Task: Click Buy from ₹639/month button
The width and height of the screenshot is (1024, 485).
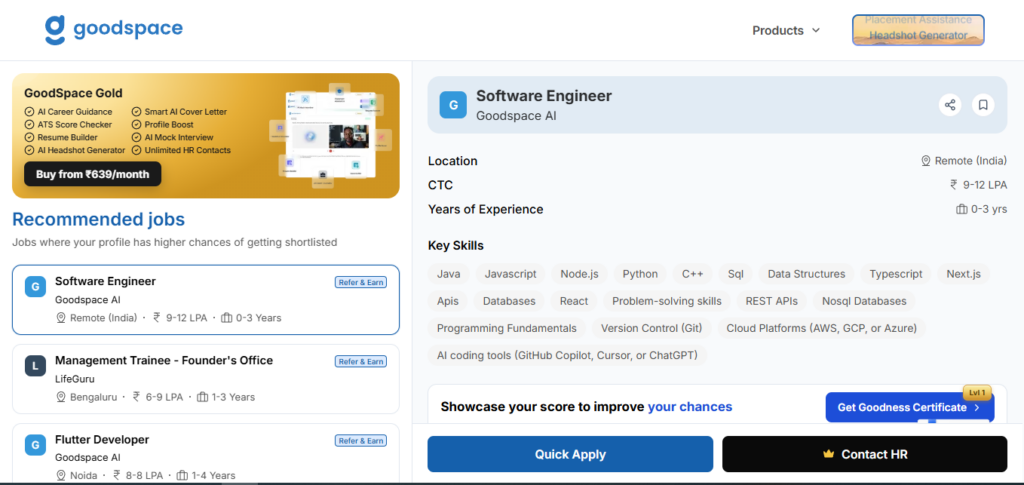Action: click(93, 174)
